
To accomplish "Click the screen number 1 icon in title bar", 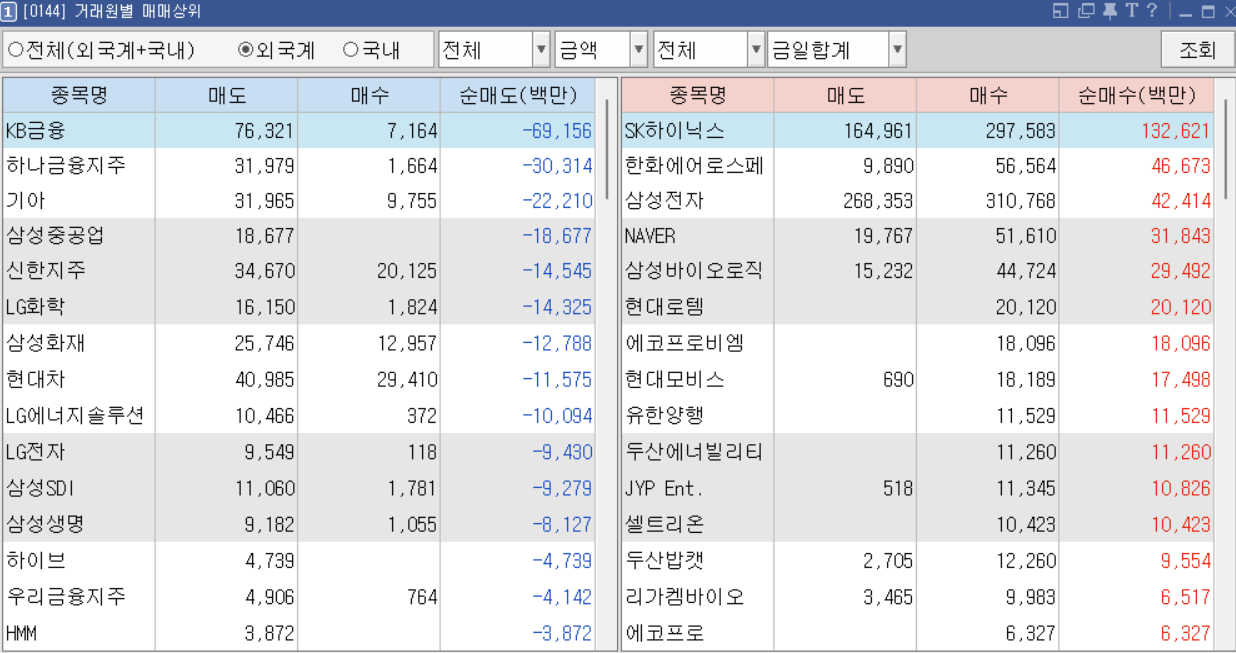I will point(9,11).
